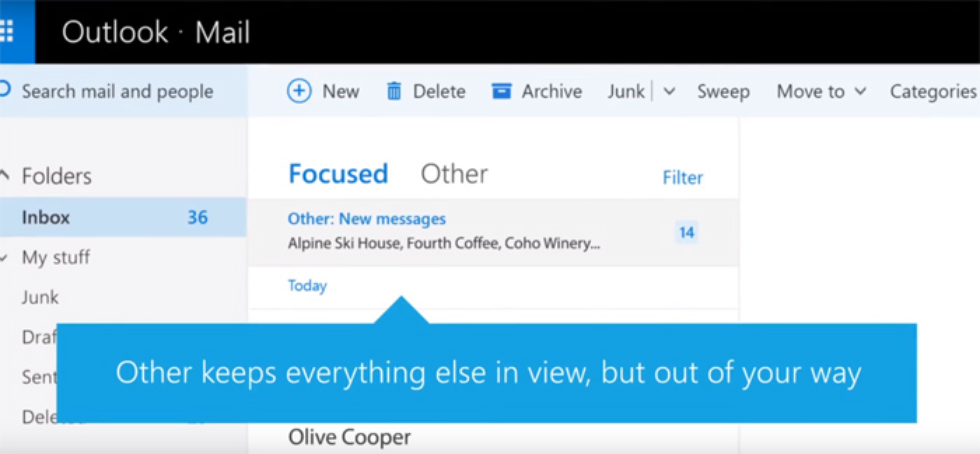This screenshot has width=980, height=454.
Task: Expand the Junk dropdown arrow
Action: pos(669,91)
